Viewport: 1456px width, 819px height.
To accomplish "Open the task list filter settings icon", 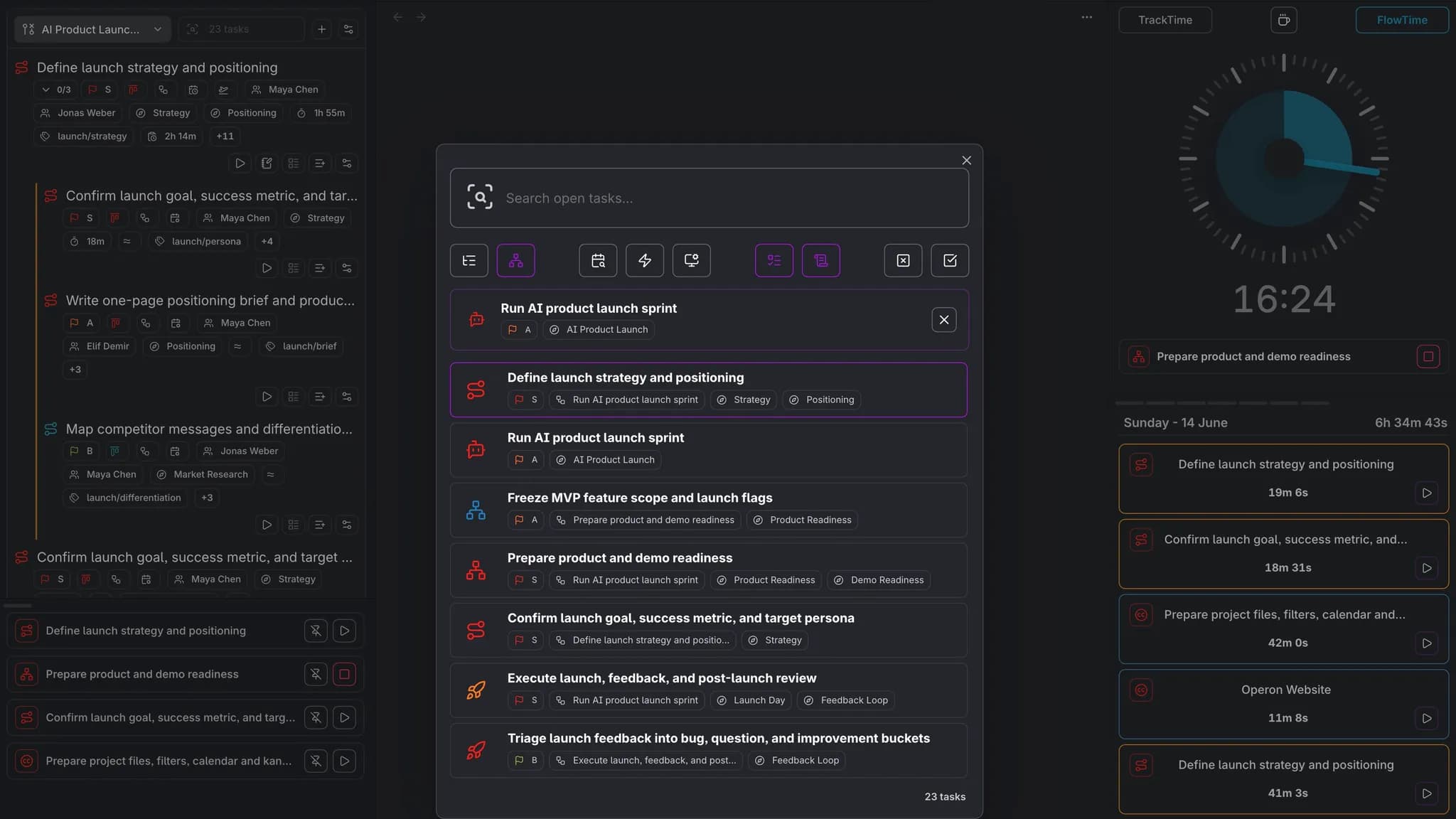I will point(348,29).
